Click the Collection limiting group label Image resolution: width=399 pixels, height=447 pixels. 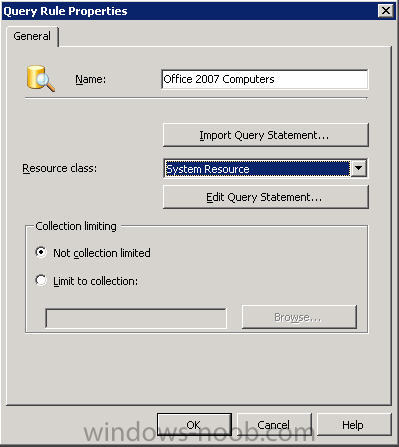(76, 226)
